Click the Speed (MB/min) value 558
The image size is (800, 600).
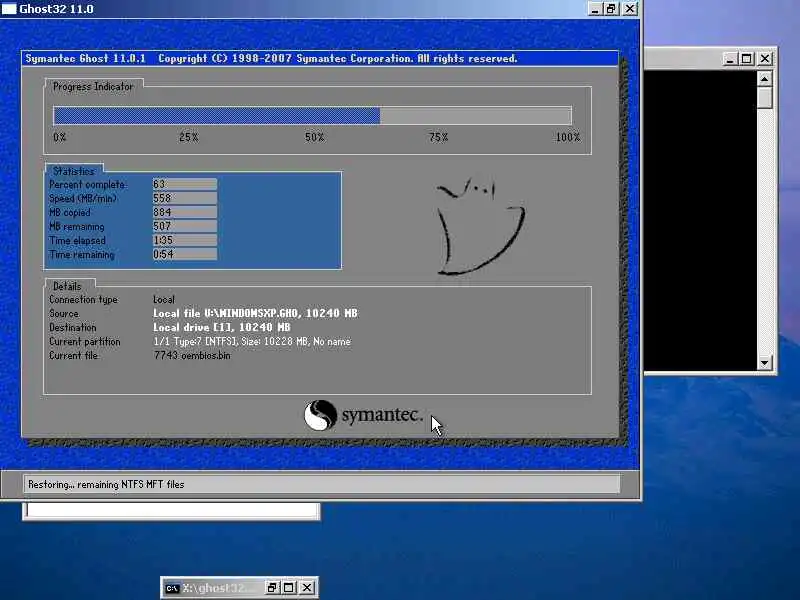[185, 198]
